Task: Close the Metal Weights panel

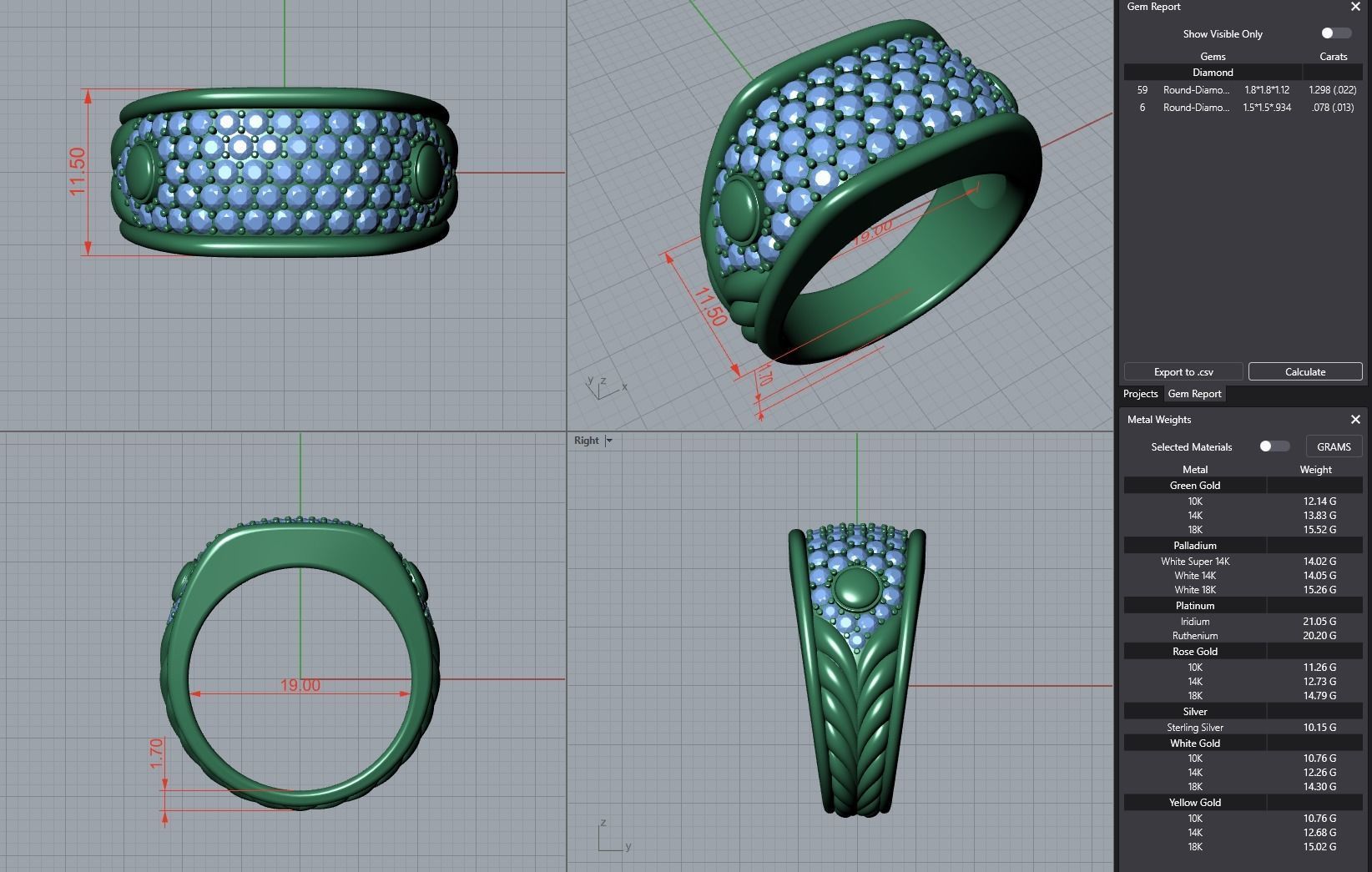Action: 1355,420
